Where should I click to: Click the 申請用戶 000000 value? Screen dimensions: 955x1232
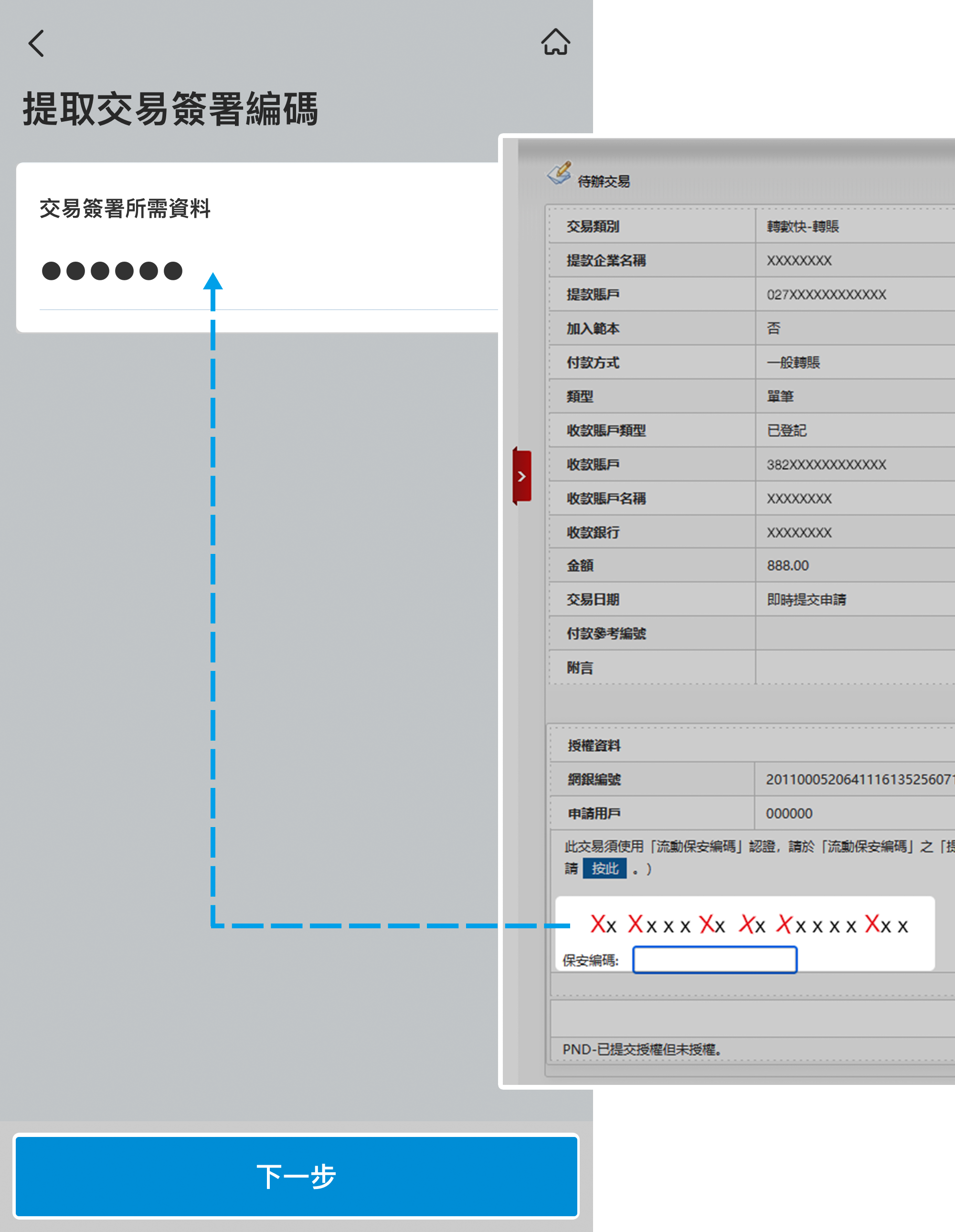[x=789, y=813]
